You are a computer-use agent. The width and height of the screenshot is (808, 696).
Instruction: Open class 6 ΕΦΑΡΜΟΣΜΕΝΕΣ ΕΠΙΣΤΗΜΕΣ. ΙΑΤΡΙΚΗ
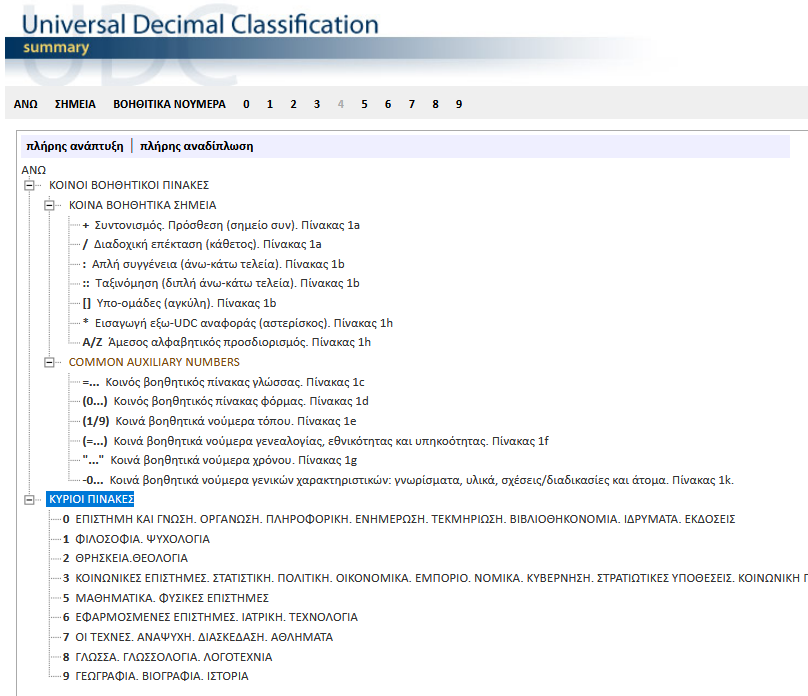pyautogui.click(x=210, y=617)
